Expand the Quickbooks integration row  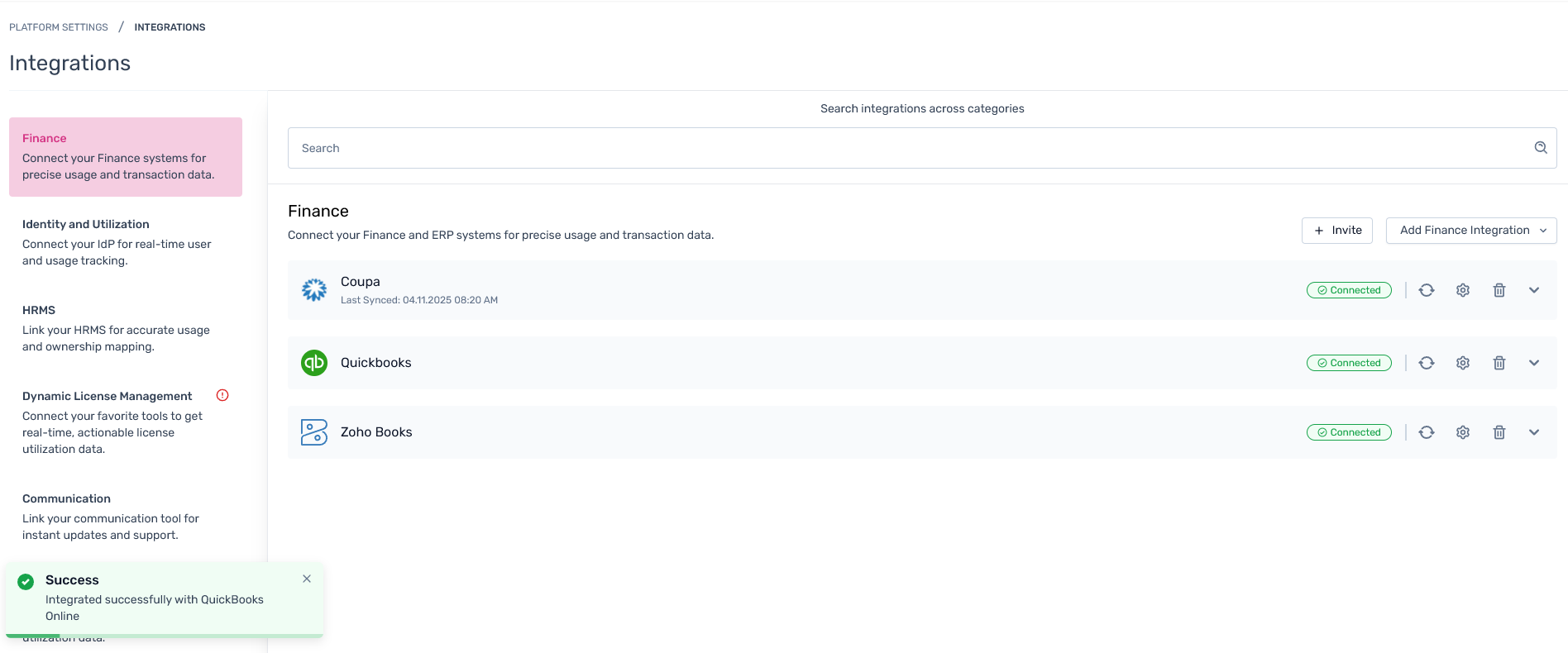[1534, 363]
